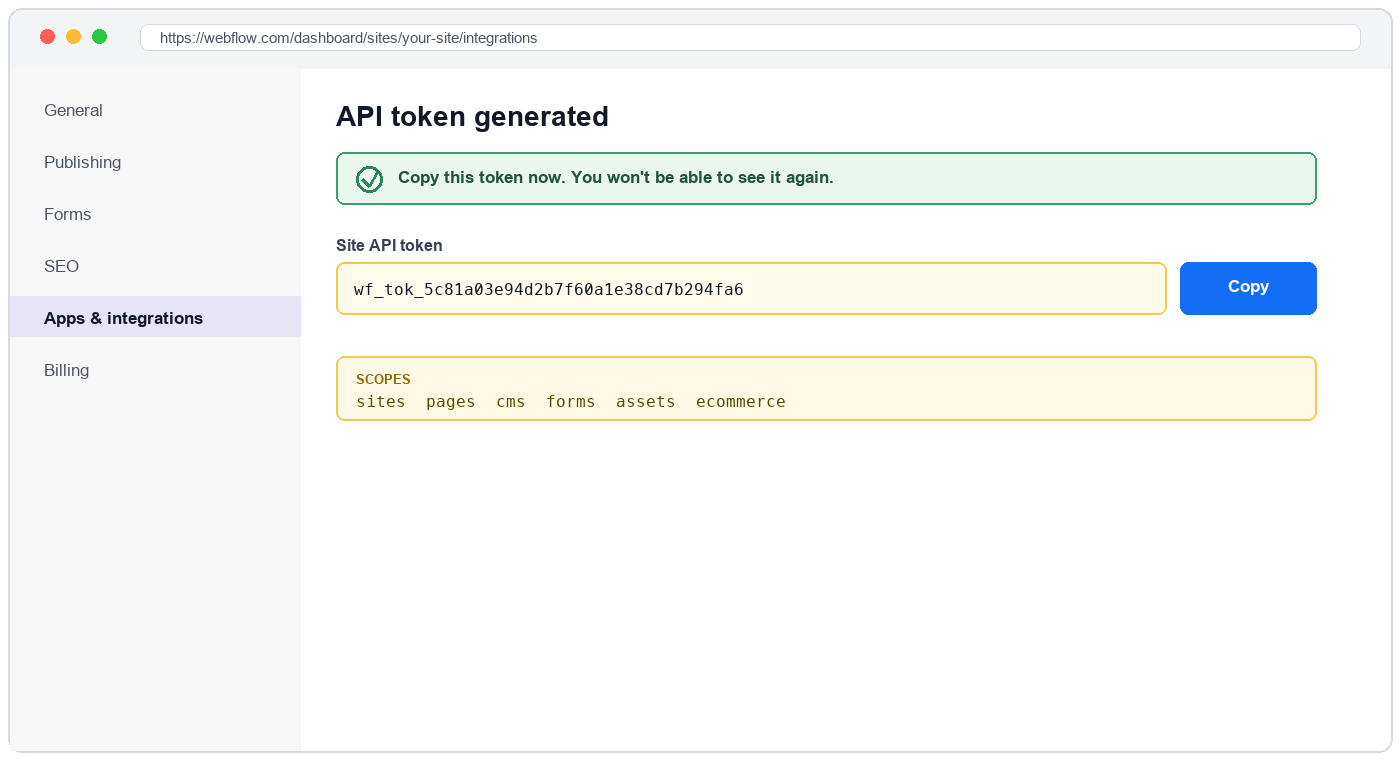1400x760 pixels.
Task: Click the SCOPES heading label
Action: (x=383, y=379)
